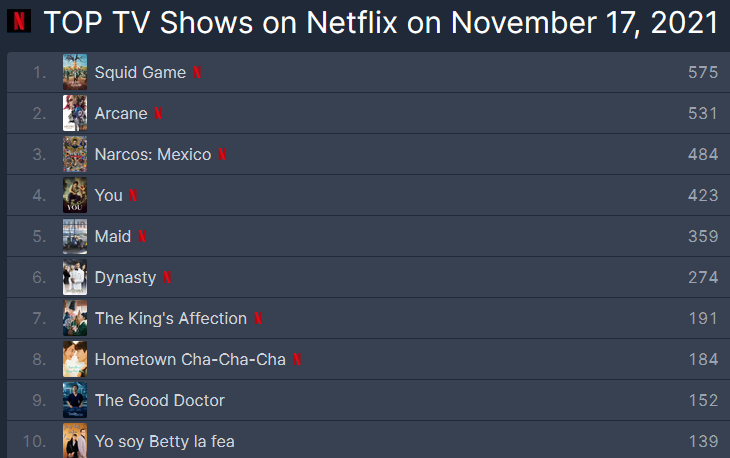Viewport: 730px width, 458px height.
Task: Click the Netflix N icon beside Dynasty
Action: (167, 277)
